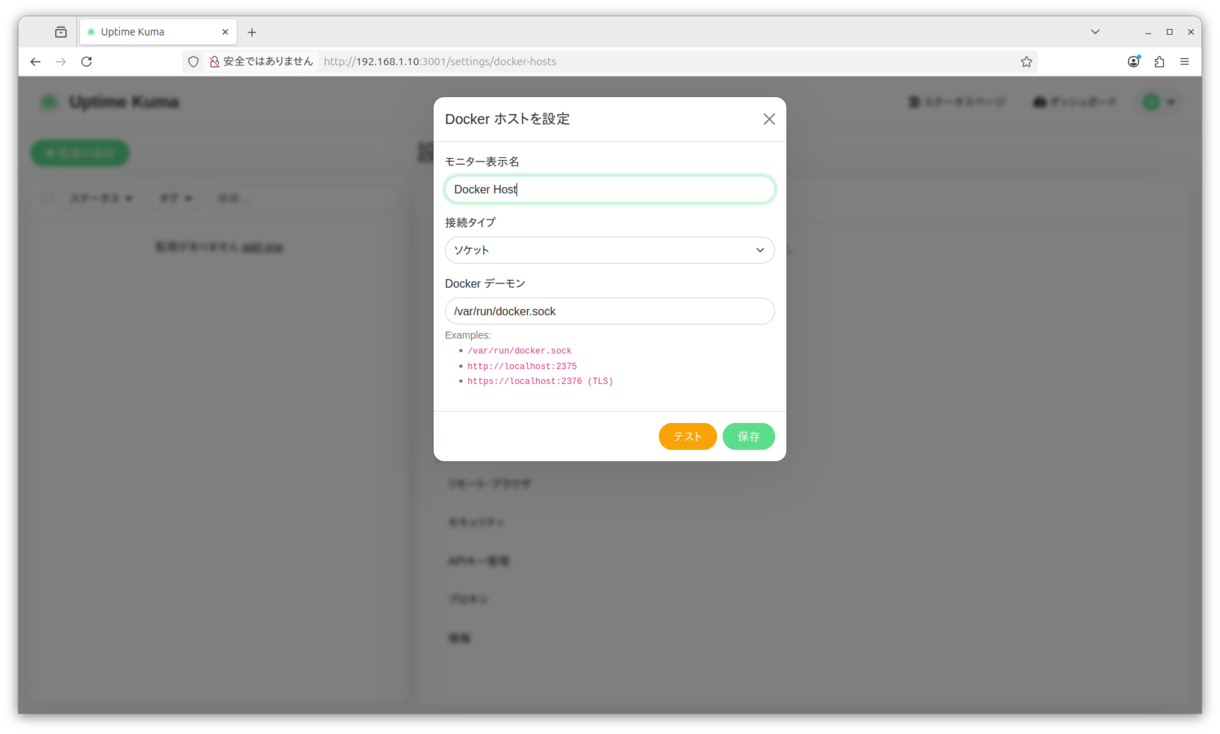Click the orange テスト button
1220x734 pixels.
pos(687,436)
